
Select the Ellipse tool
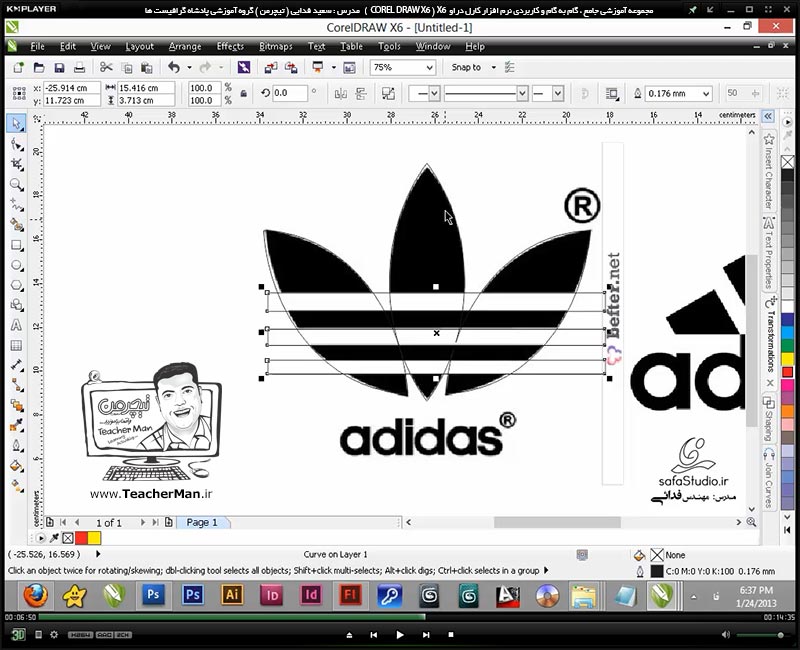pyautogui.click(x=17, y=265)
